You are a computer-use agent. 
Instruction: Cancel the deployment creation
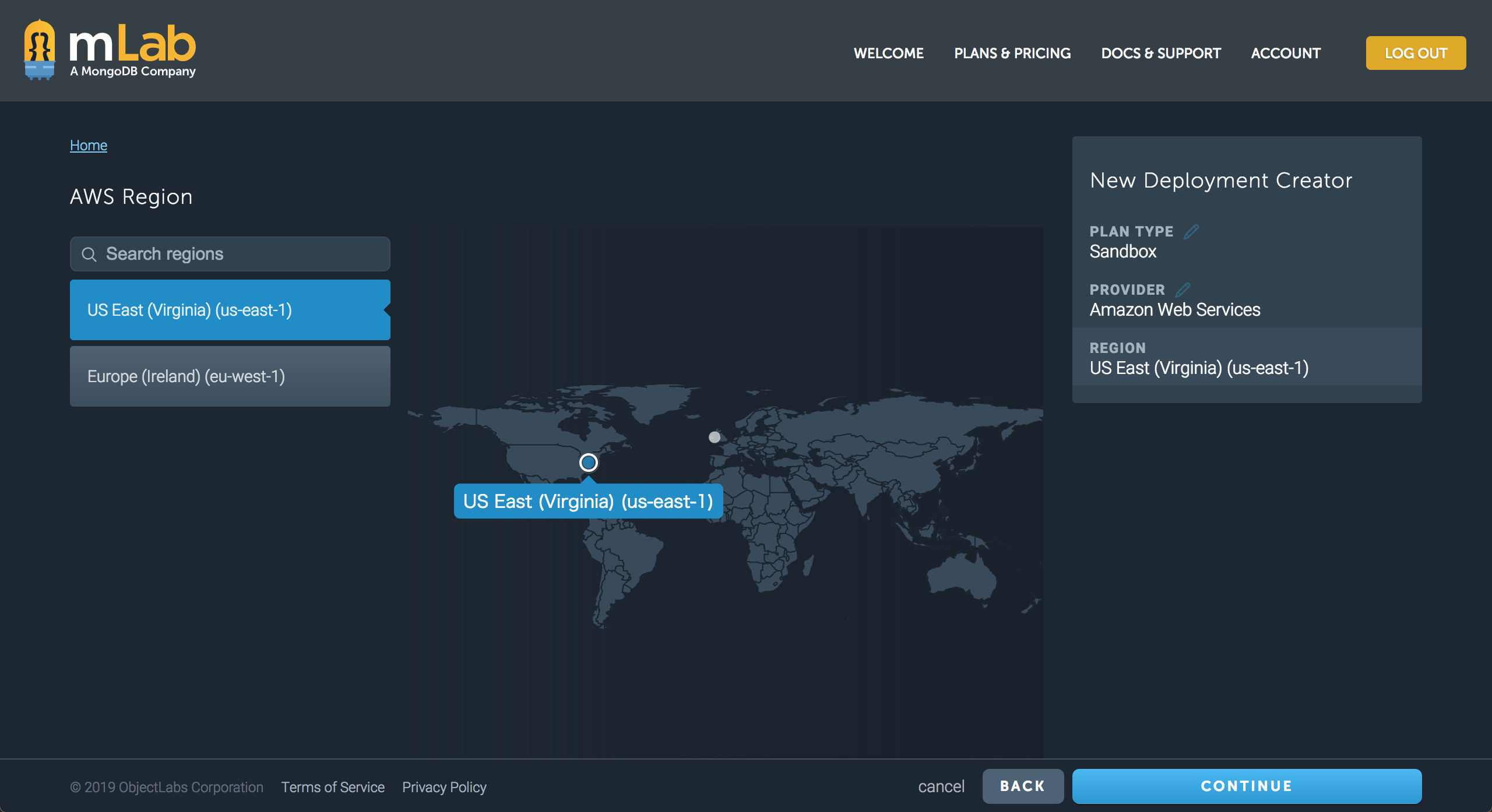coord(941,786)
